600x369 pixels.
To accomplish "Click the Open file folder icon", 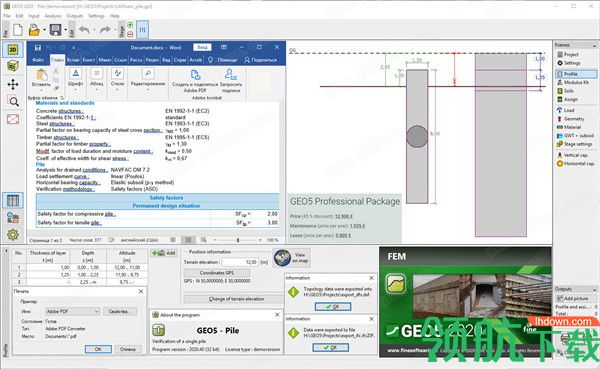I will point(34,29).
